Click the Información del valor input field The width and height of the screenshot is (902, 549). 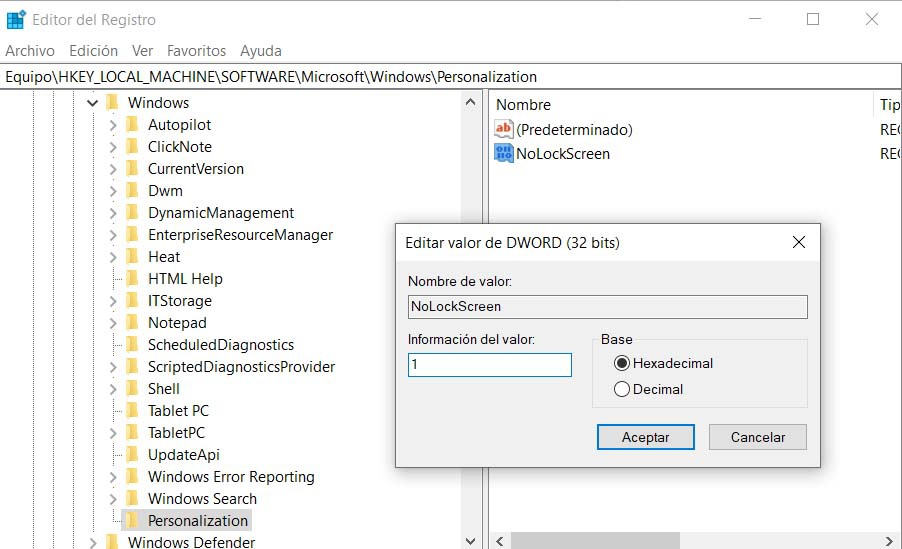coord(490,364)
